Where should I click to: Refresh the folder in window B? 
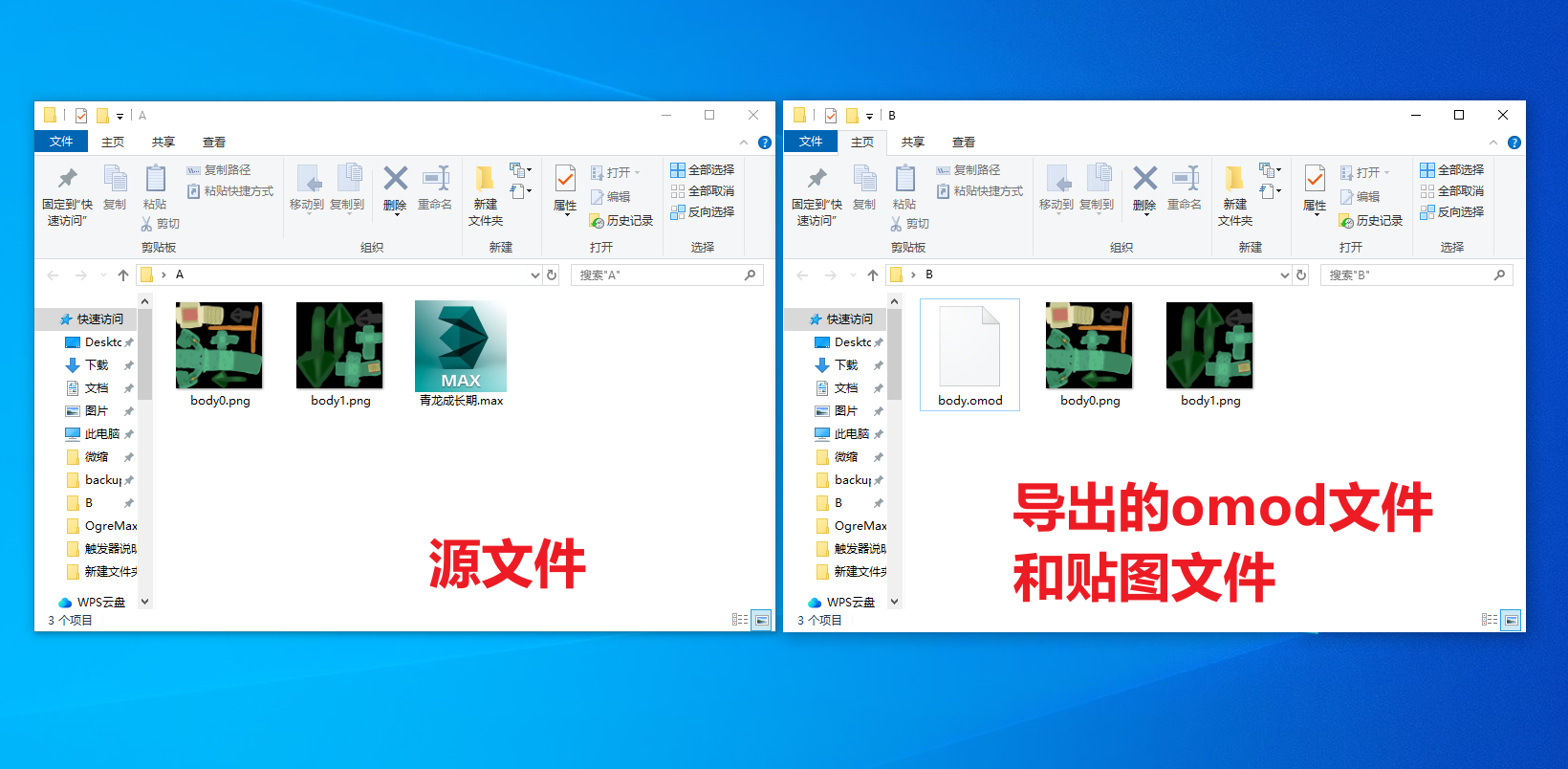(1301, 275)
